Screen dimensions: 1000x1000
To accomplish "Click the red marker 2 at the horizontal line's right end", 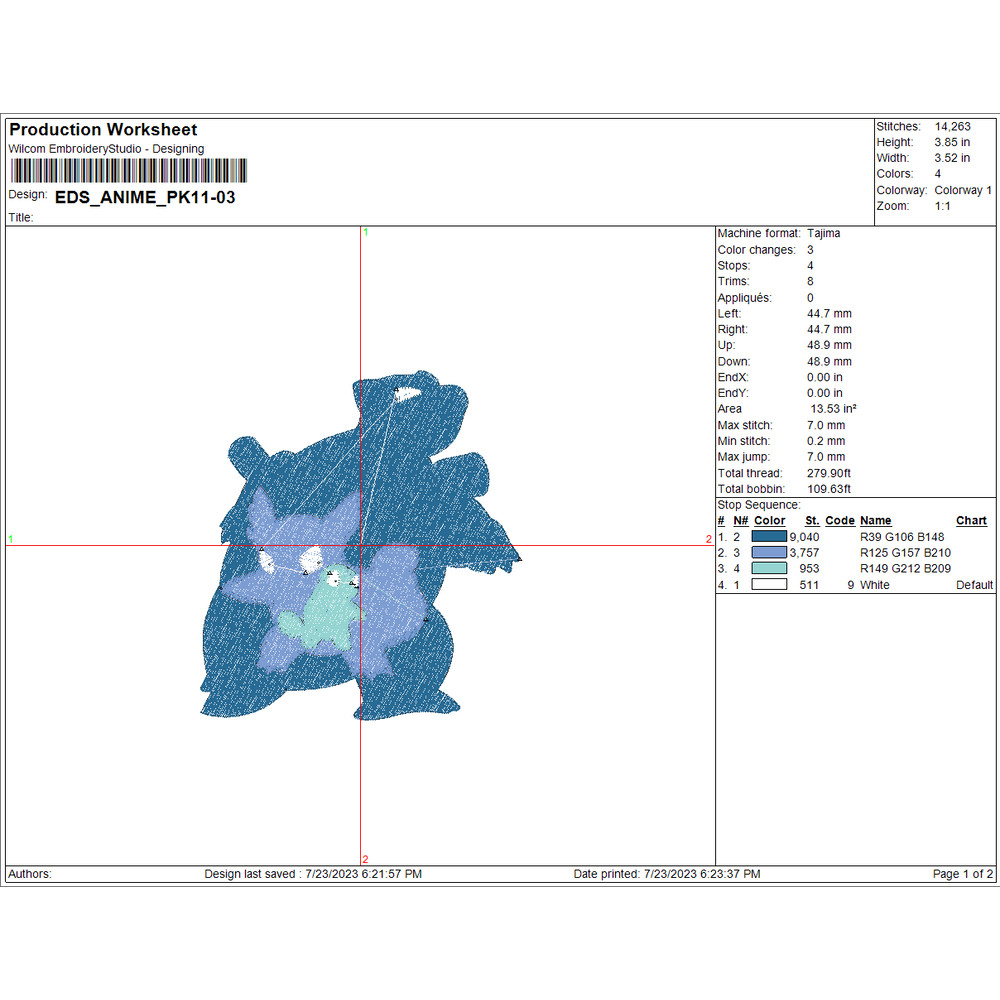I will [709, 539].
